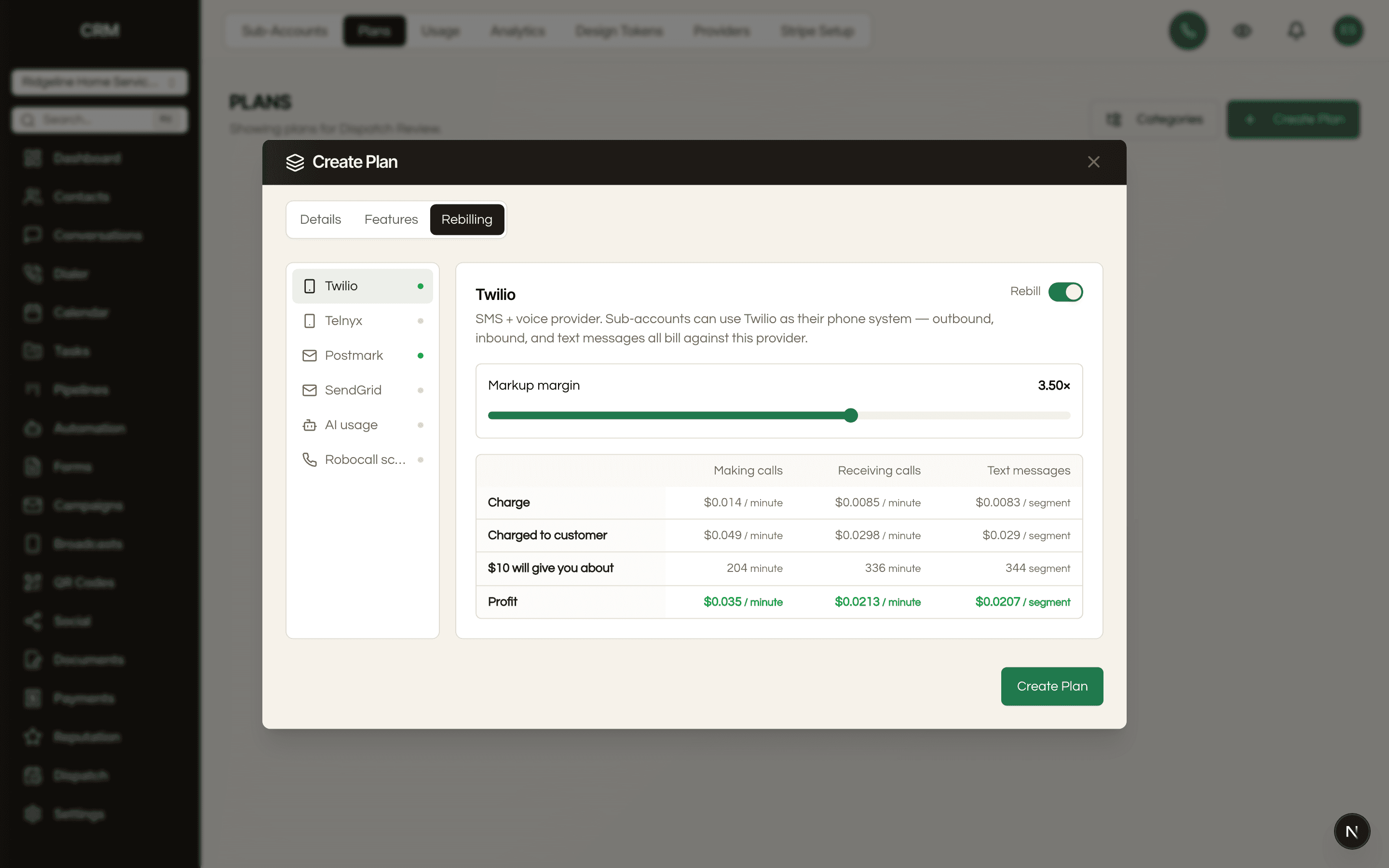Select Telnyx provider in the list
The image size is (1389, 868).
pyautogui.click(x=362, y=320)
